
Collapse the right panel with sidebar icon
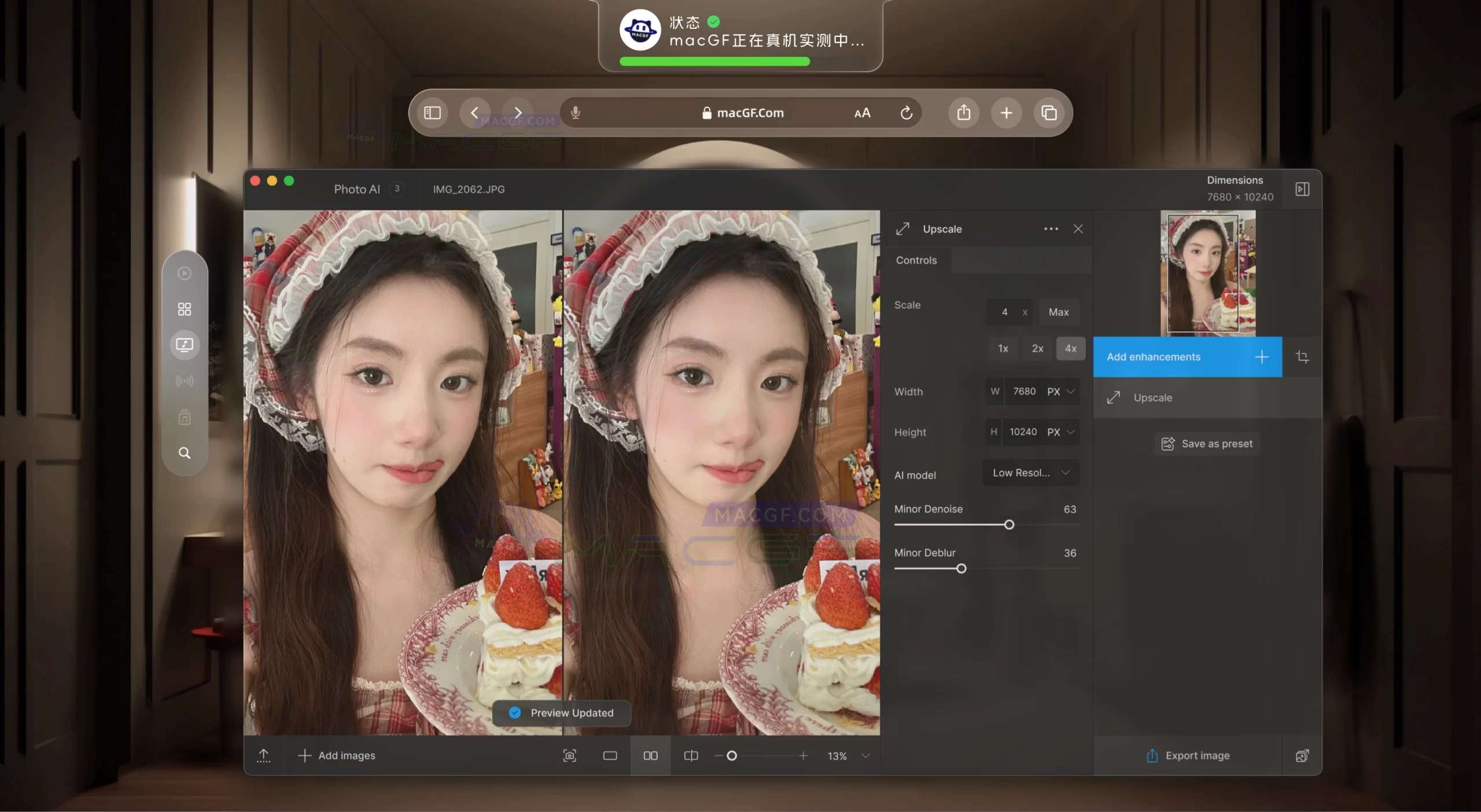point(1302,189)
